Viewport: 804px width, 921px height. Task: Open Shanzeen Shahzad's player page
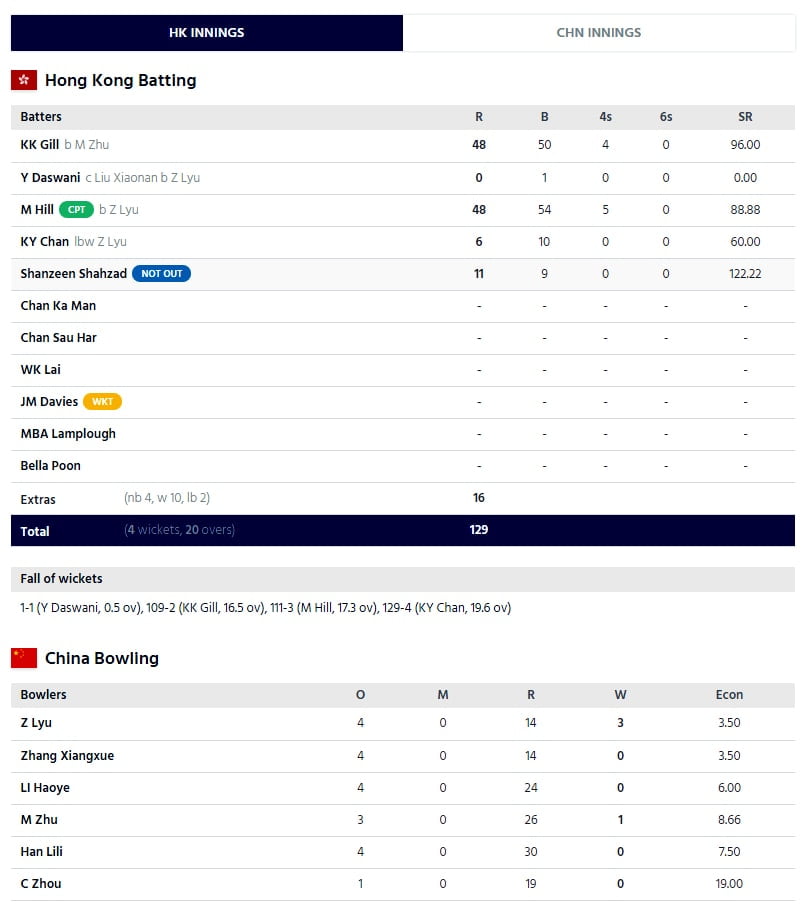(x=74, y=274)
